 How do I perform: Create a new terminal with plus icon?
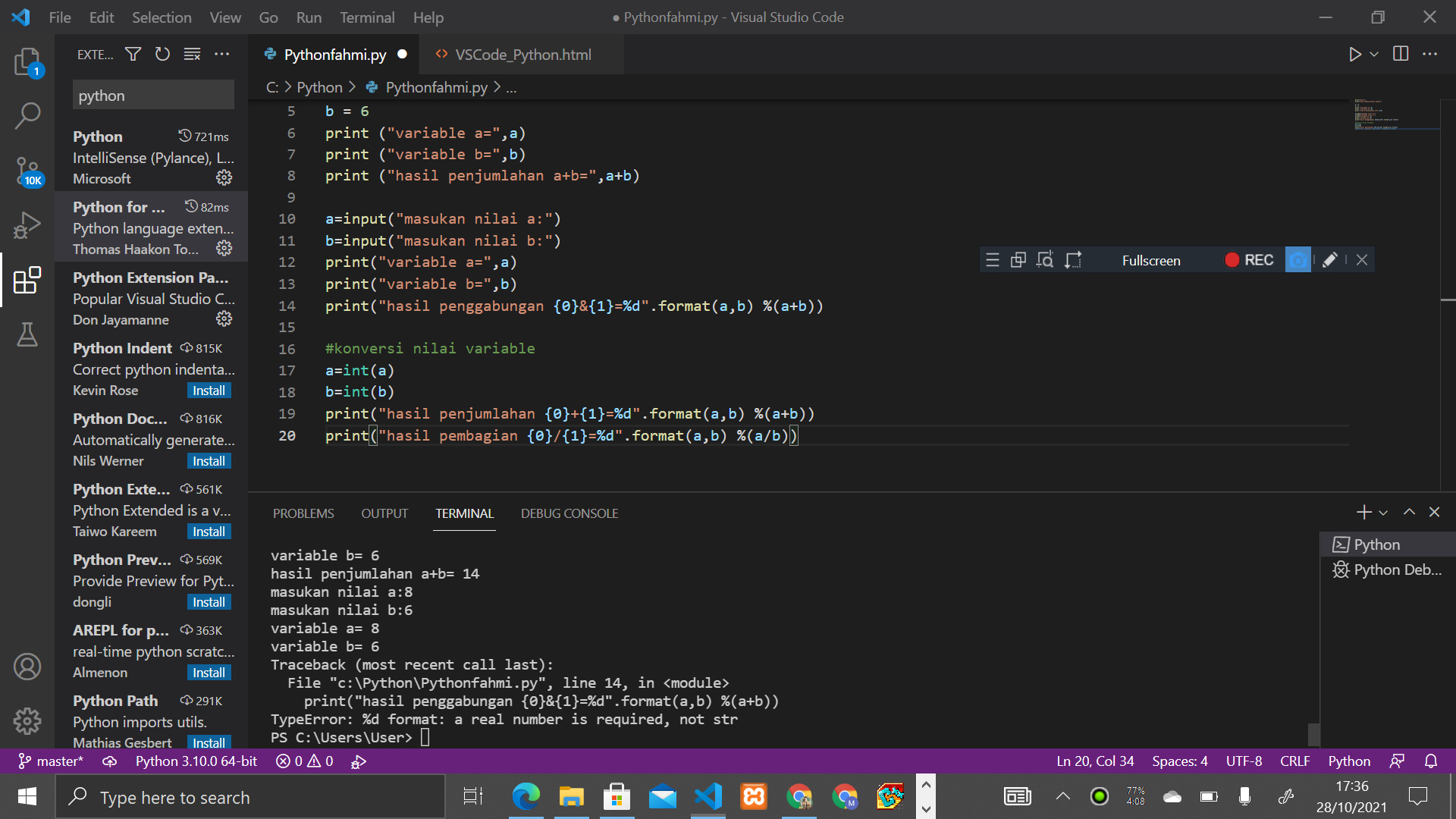click(1363, 513)
